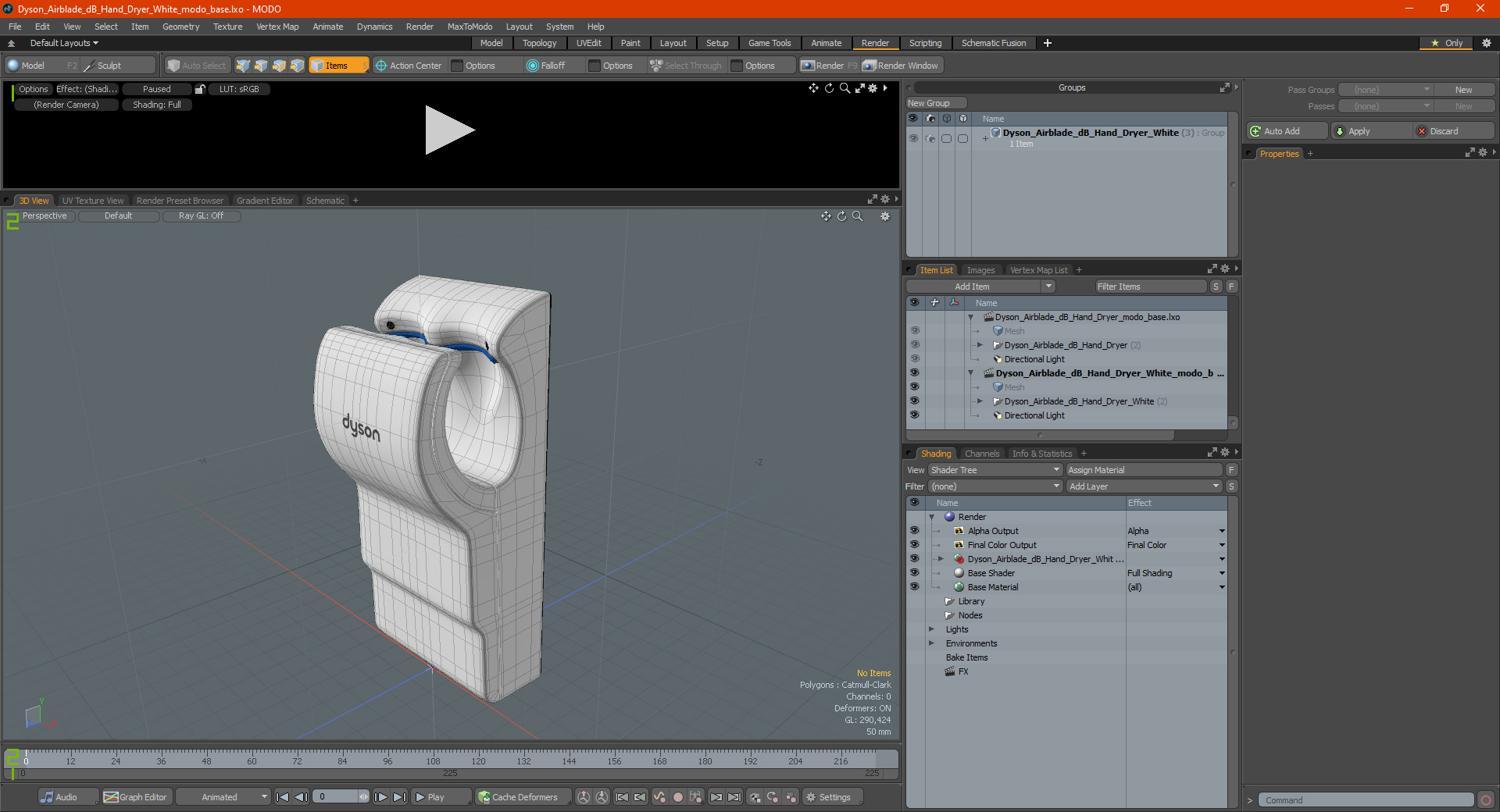Switch to Images tab

(980, 270)
